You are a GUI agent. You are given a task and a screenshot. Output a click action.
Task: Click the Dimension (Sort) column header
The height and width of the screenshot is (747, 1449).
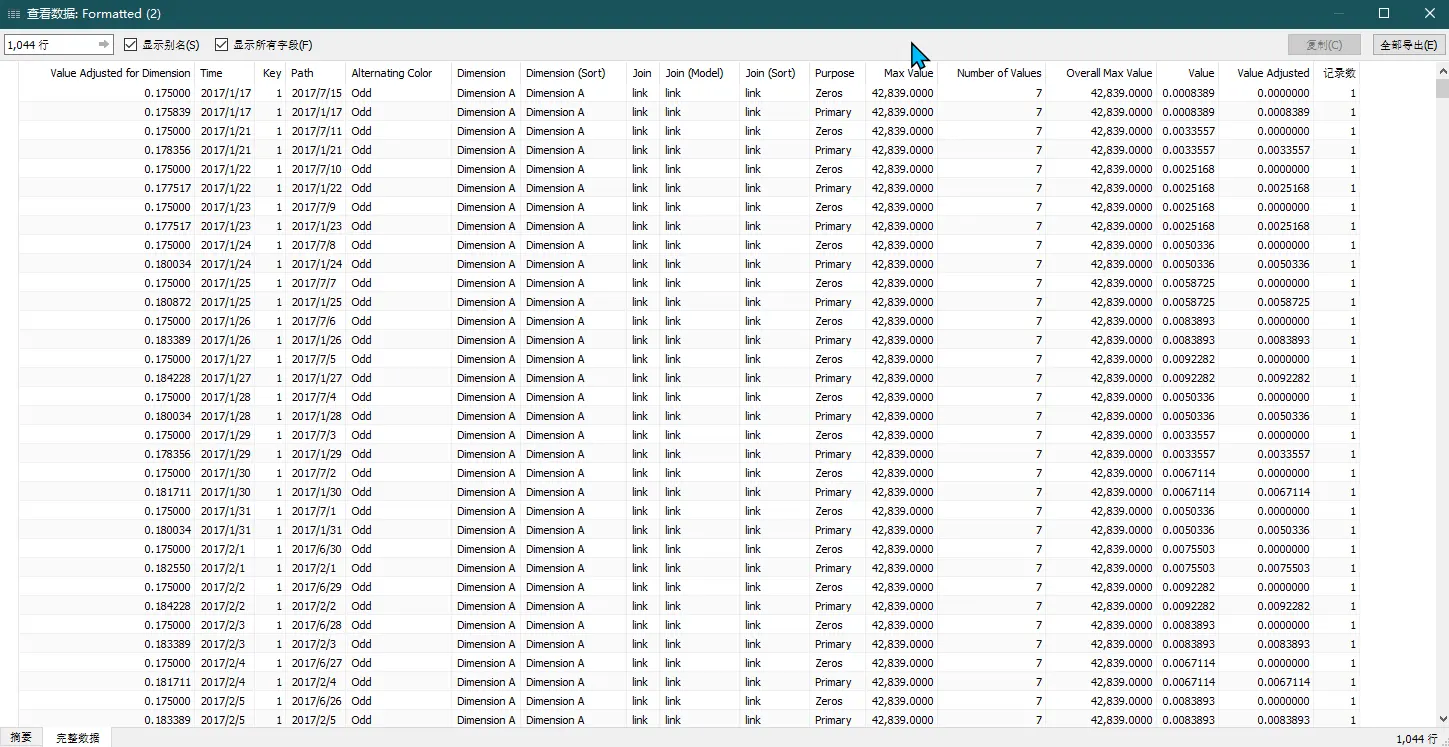[x=565, y=73]
